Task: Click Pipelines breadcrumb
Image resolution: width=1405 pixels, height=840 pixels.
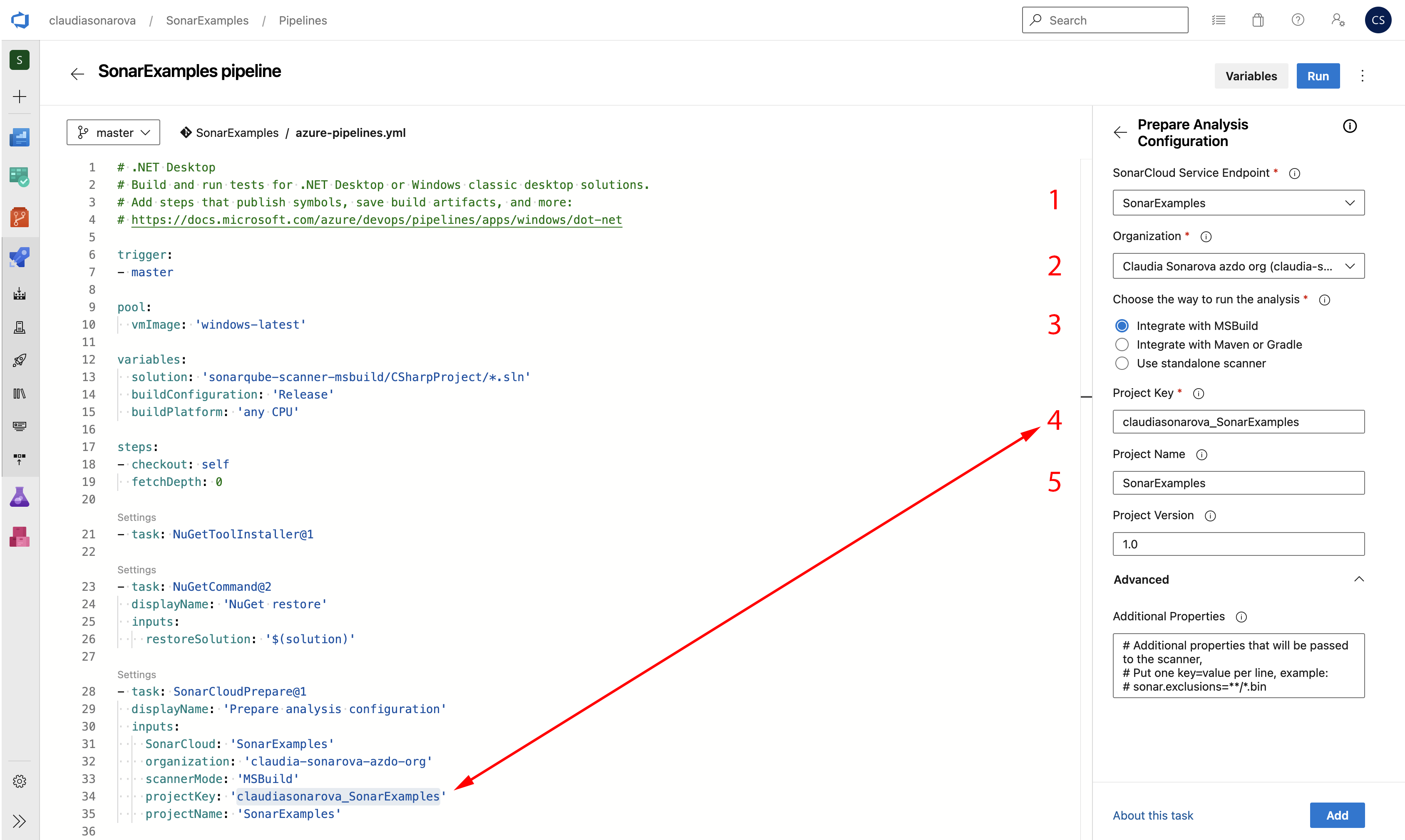Action: tap(303, 20)
